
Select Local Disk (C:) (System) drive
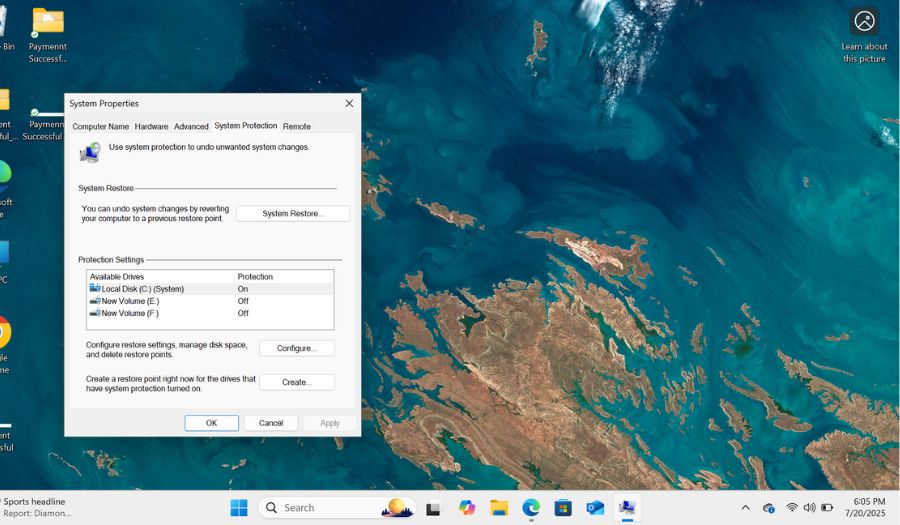142,289
